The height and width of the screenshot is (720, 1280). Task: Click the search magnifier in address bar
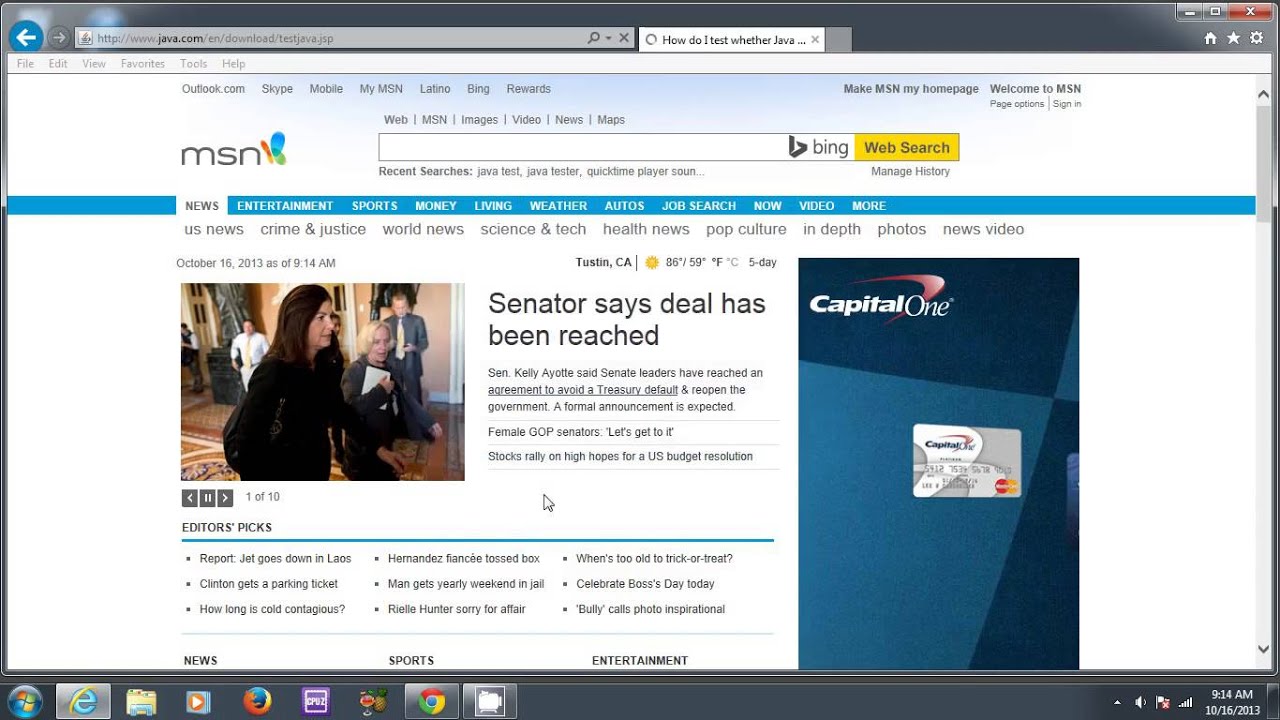593,38
